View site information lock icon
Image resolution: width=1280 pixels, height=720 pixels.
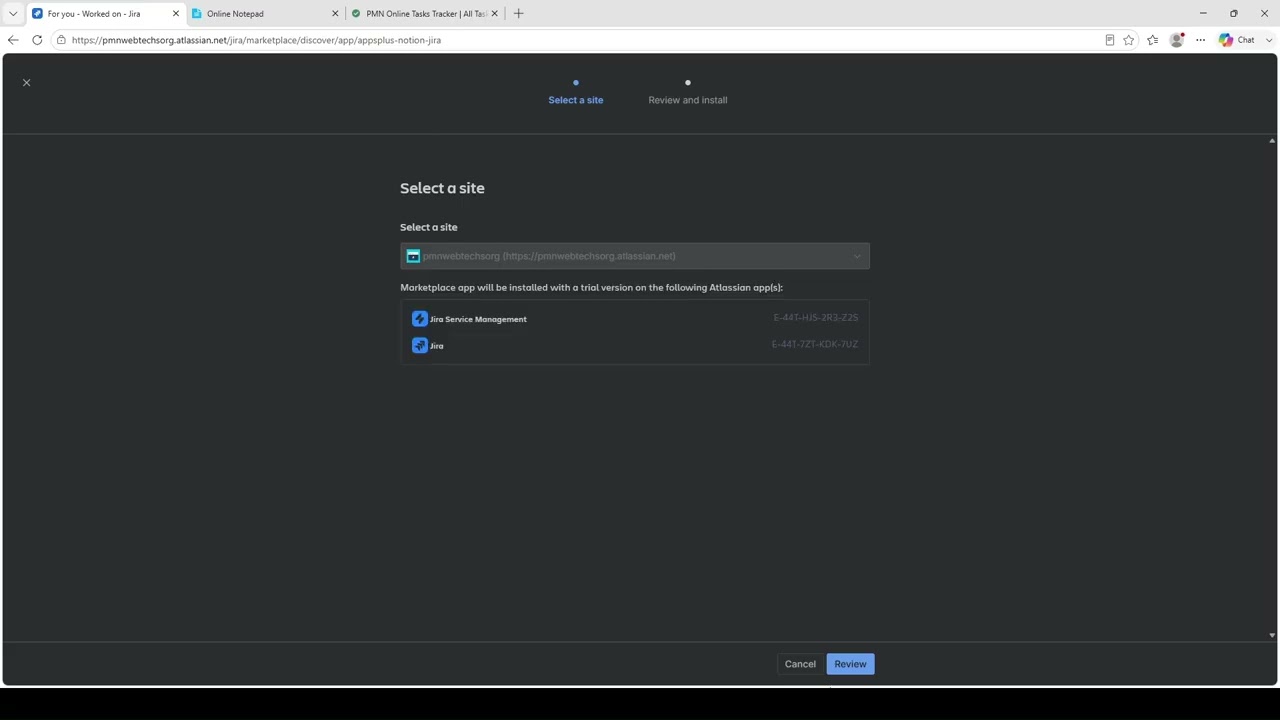(x=61, y=40)
